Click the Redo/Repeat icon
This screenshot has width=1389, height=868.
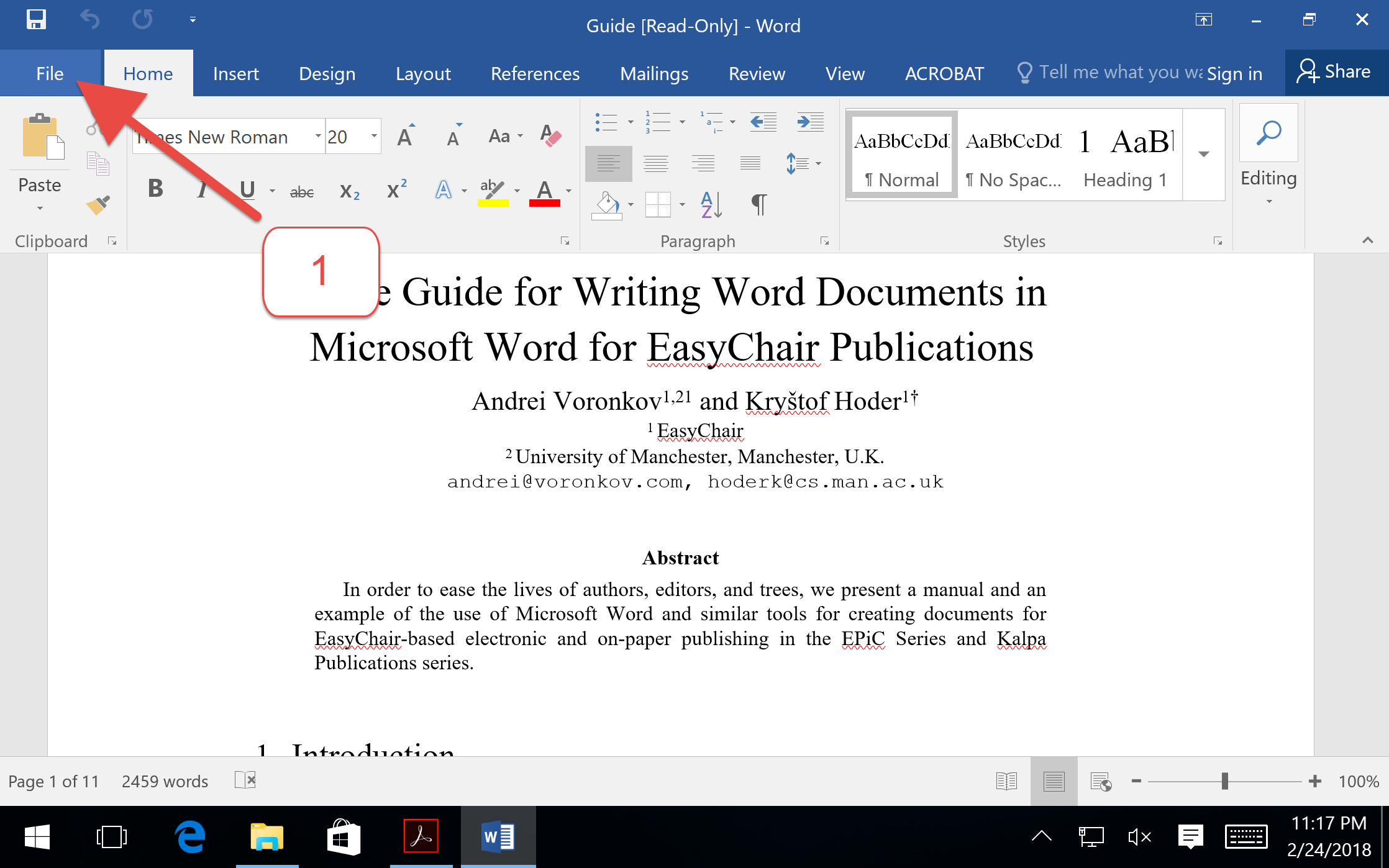tap(142, 19)
